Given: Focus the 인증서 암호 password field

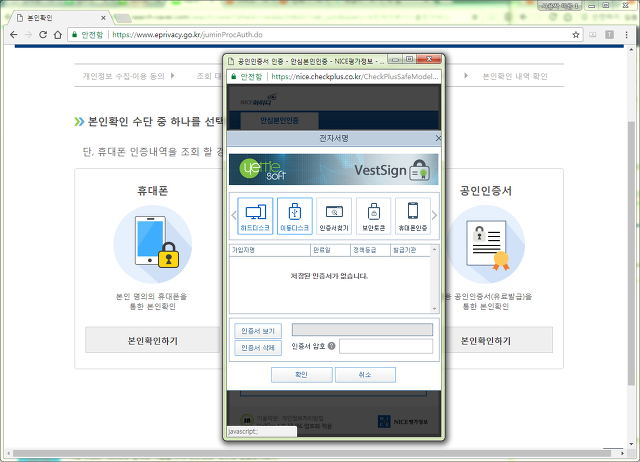Looking at the screenshot, I should coord(386,346).
